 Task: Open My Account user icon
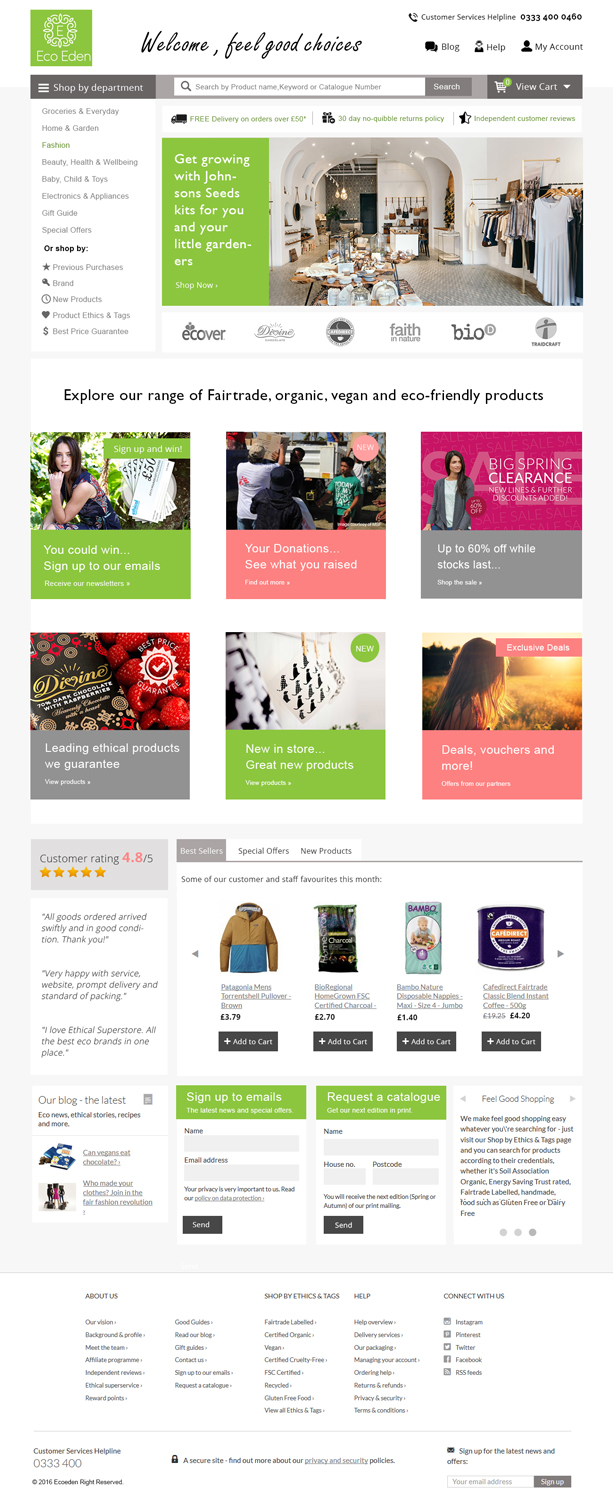pyautogui.click(x=527, y=46)
